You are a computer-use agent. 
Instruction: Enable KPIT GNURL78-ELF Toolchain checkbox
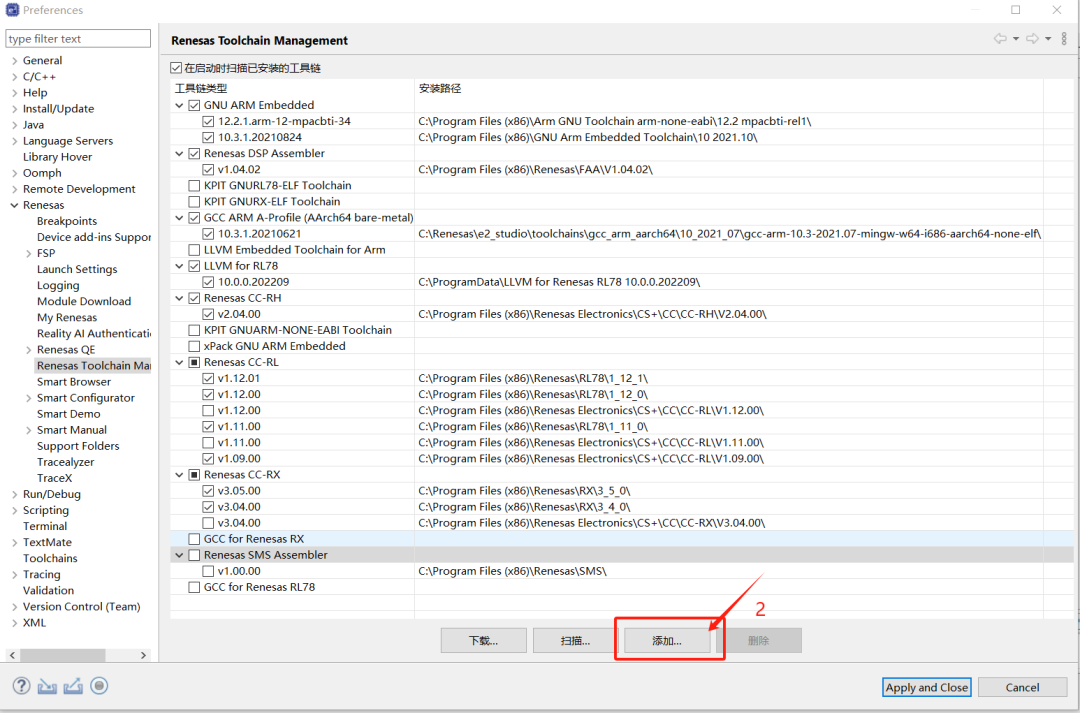click(194, 185)
